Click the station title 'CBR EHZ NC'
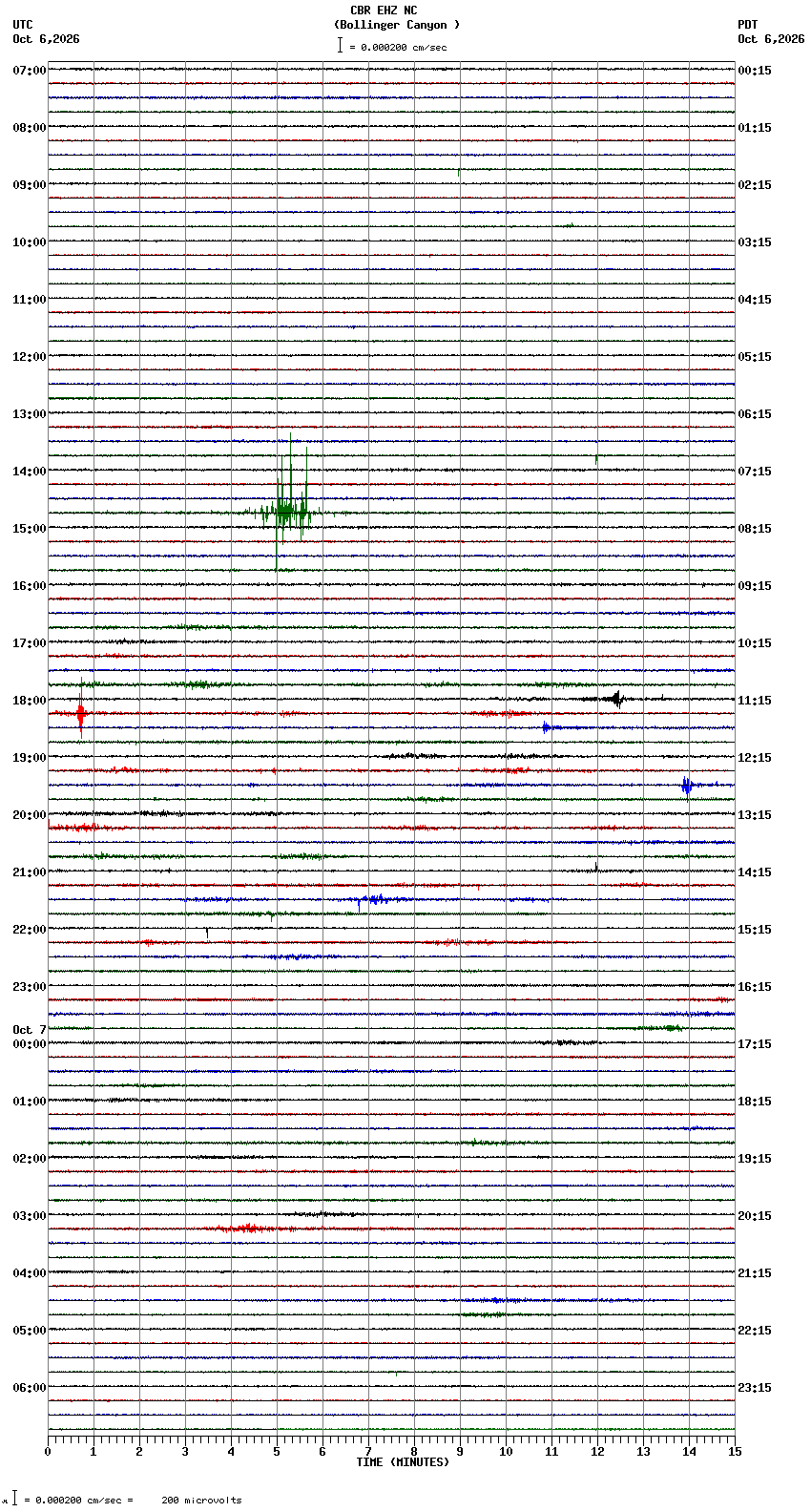This screenshot has width=811, height=1512. tap(384, 11)
